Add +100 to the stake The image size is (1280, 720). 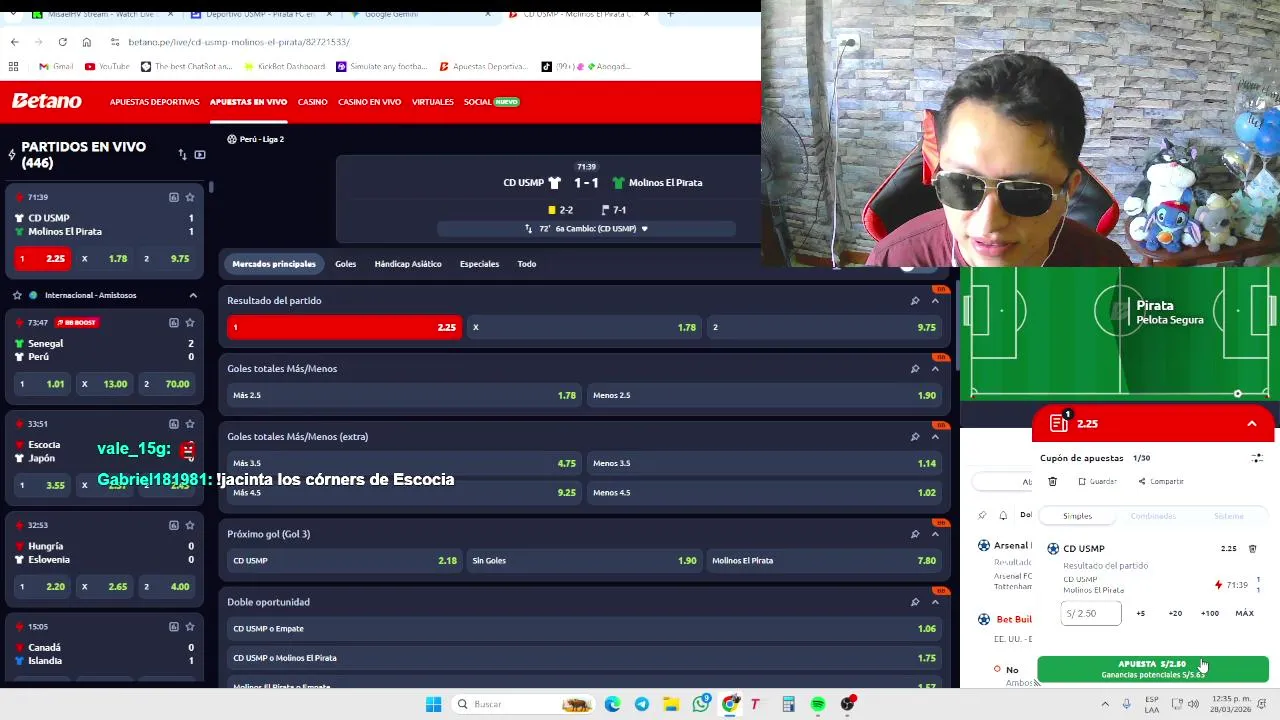(1210, 613)
